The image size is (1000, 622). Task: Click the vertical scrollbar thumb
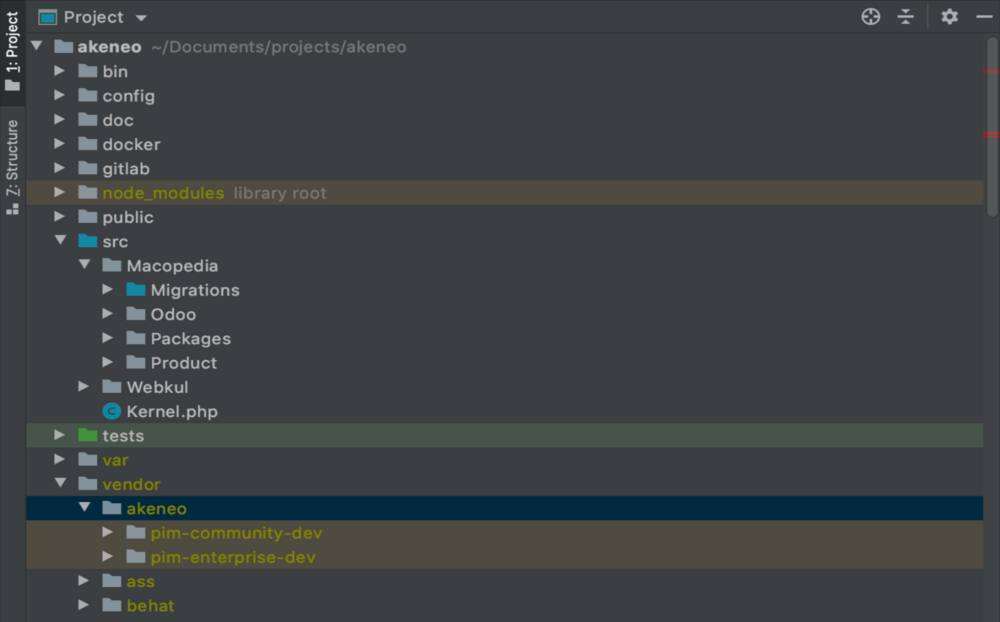991,125
